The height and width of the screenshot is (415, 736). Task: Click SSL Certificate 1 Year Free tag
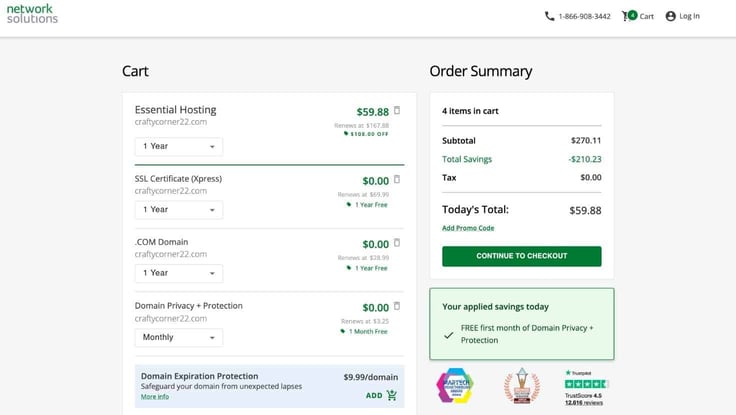click(x=368, y=205)
